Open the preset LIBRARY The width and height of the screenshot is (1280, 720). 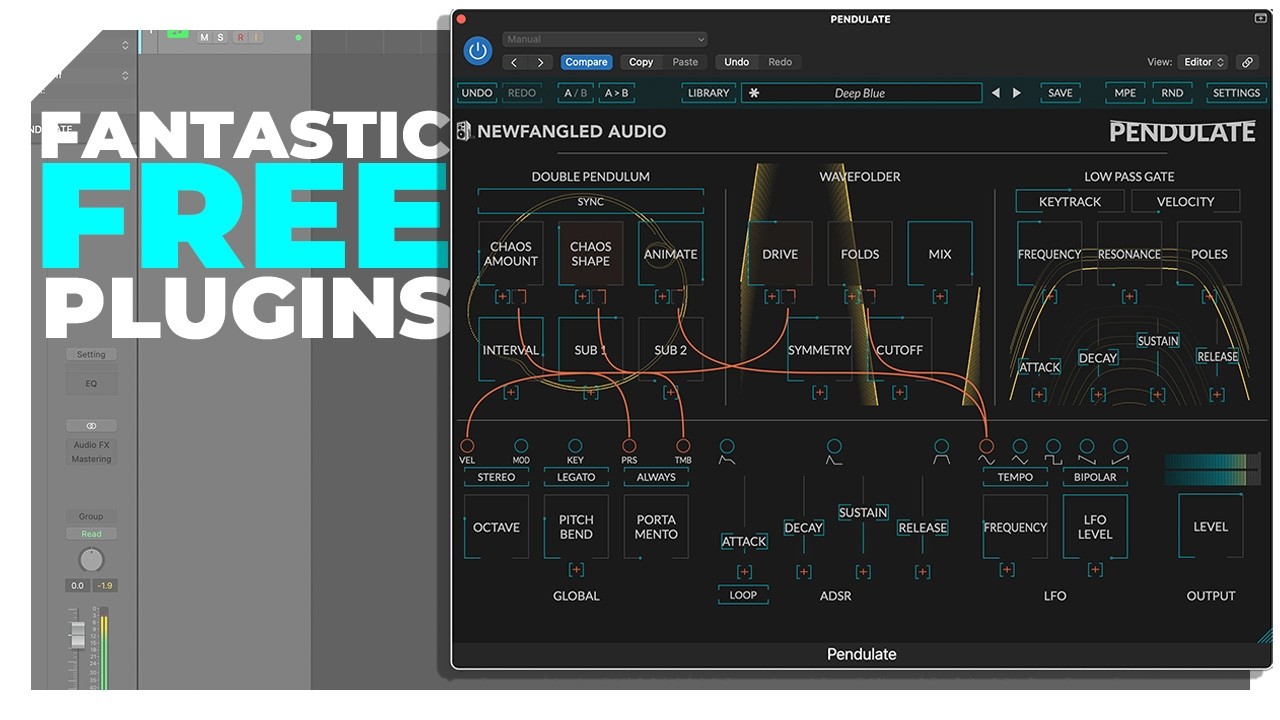[709, 93]
